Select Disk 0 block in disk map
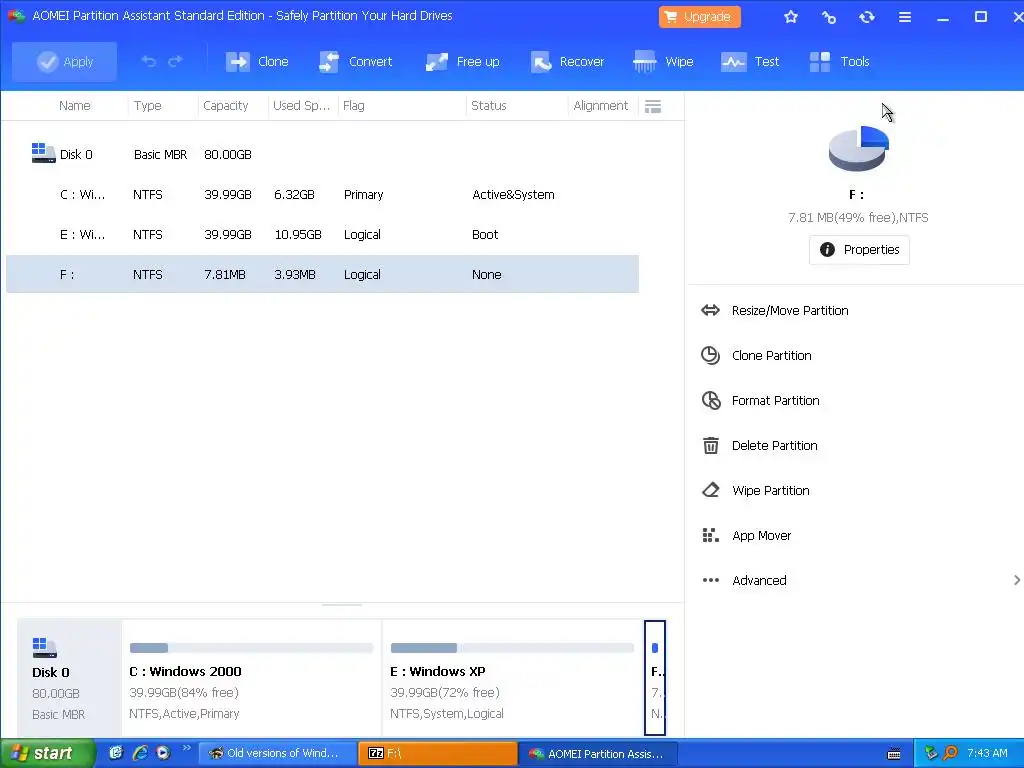Viewport: 1024px width, 768px height. [x=69, y=678]
